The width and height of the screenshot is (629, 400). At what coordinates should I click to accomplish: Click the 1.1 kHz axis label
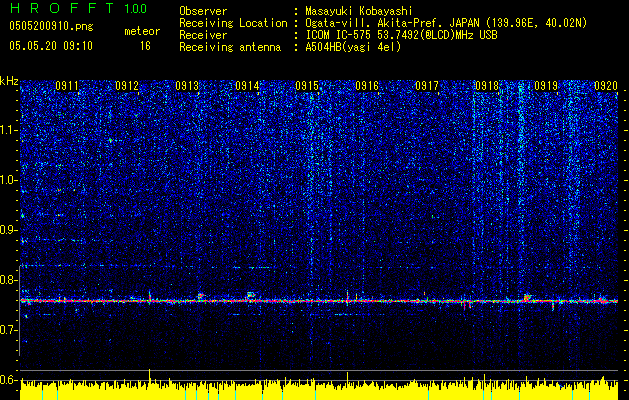(8, 130)
